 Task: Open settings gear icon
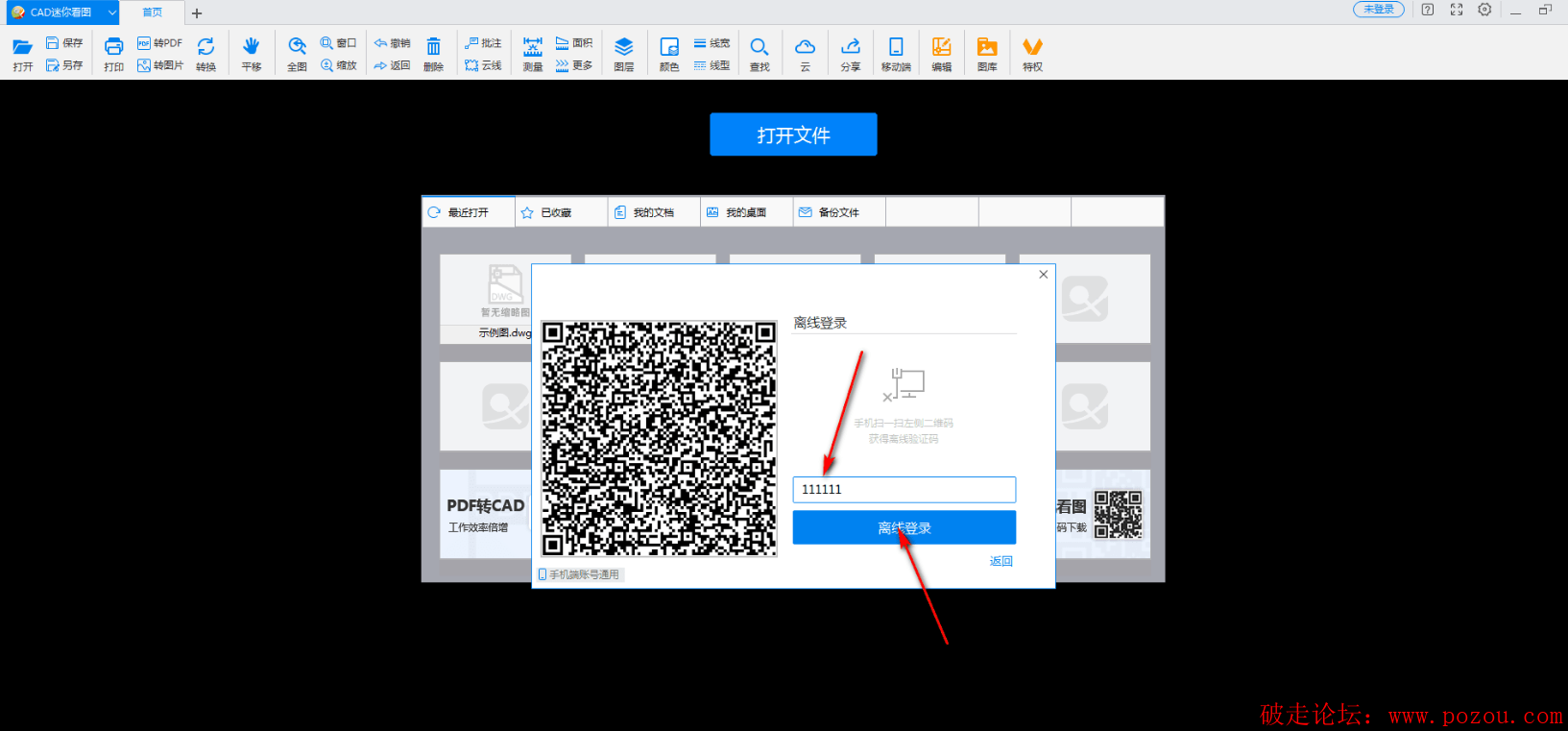click(1484, 10)
